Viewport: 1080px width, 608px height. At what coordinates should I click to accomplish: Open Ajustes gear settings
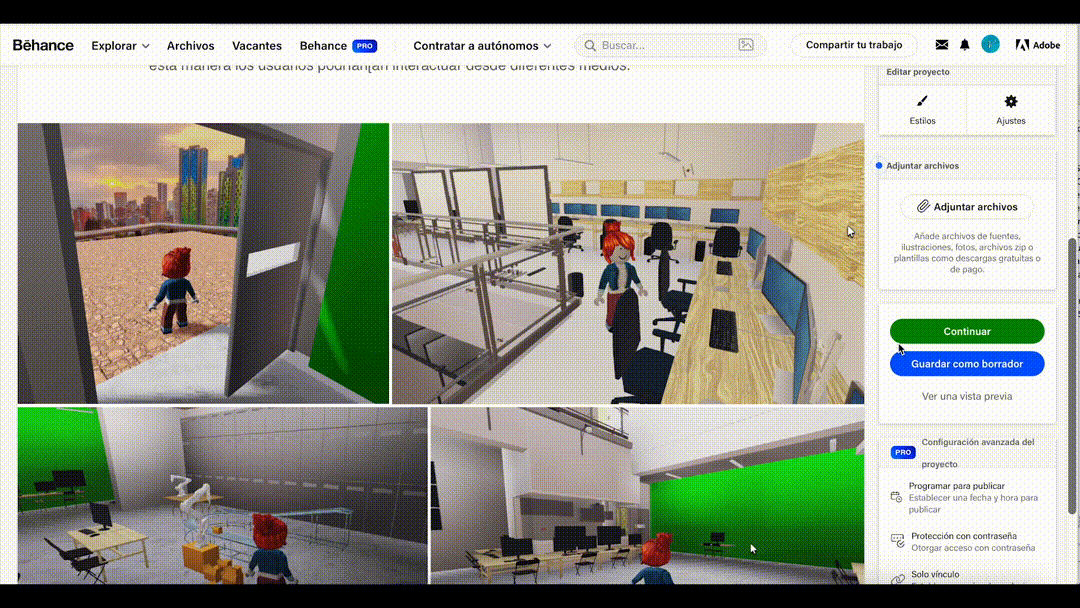pyautogui.click(x=1010, y=109)
